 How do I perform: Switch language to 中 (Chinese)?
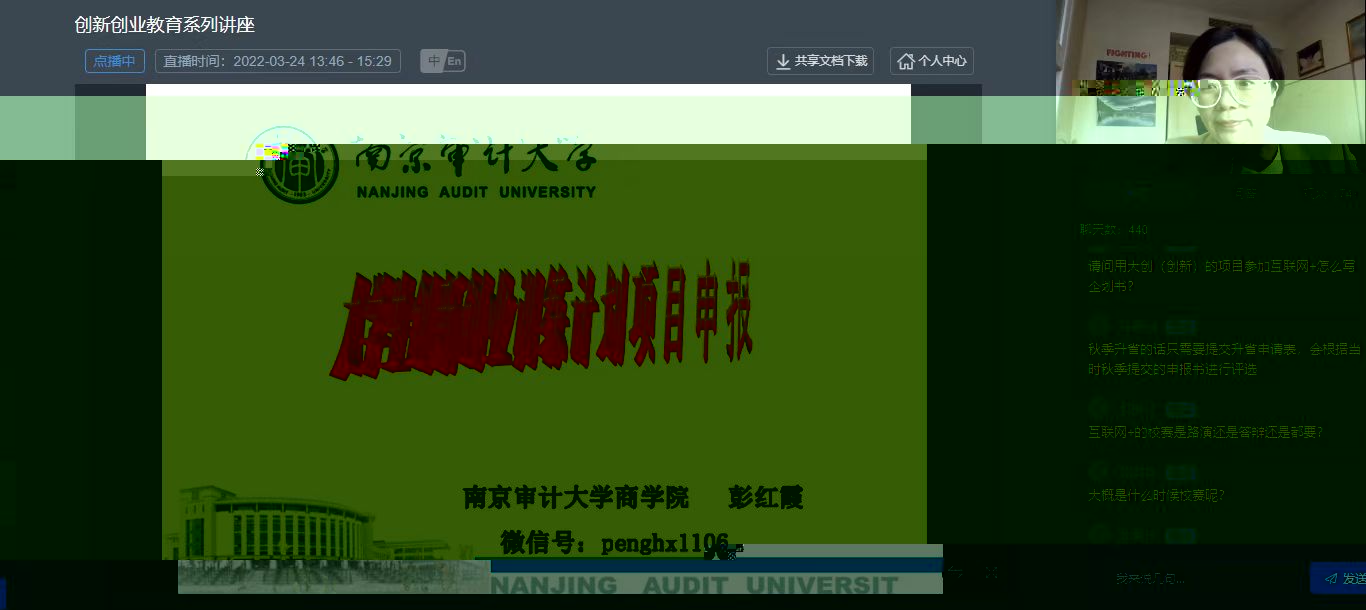point(433,61)
